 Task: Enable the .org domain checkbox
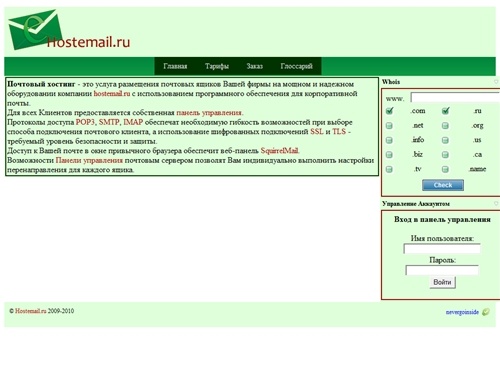point(445,126)
